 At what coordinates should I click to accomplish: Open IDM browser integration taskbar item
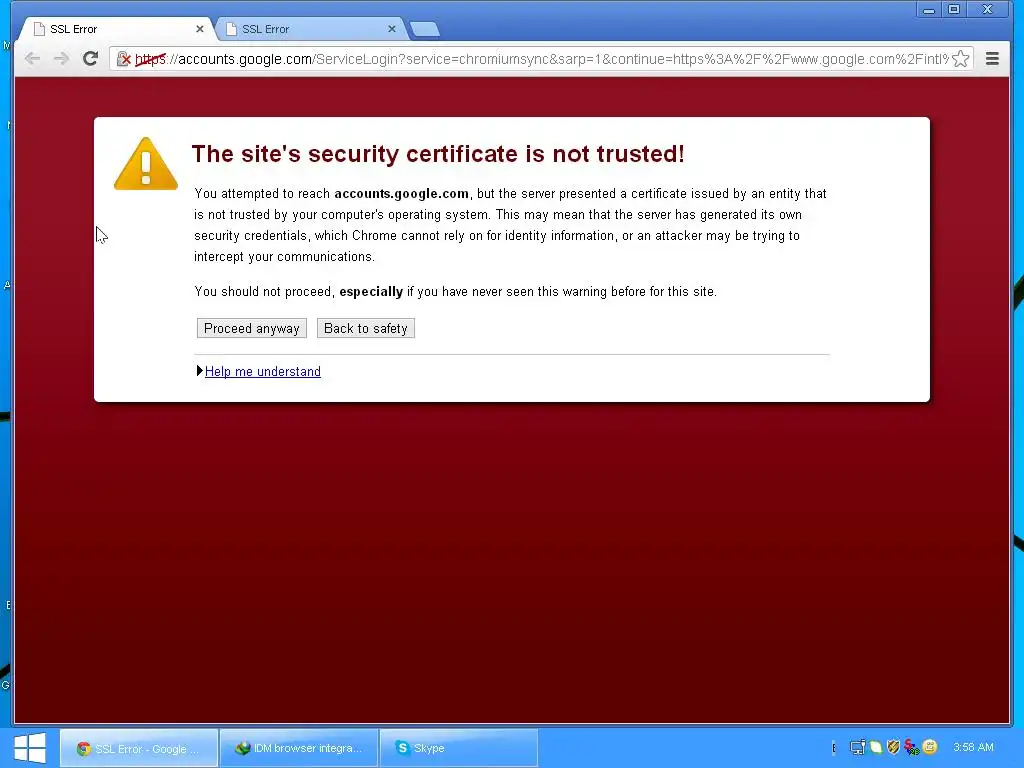[x=299, y=748]
